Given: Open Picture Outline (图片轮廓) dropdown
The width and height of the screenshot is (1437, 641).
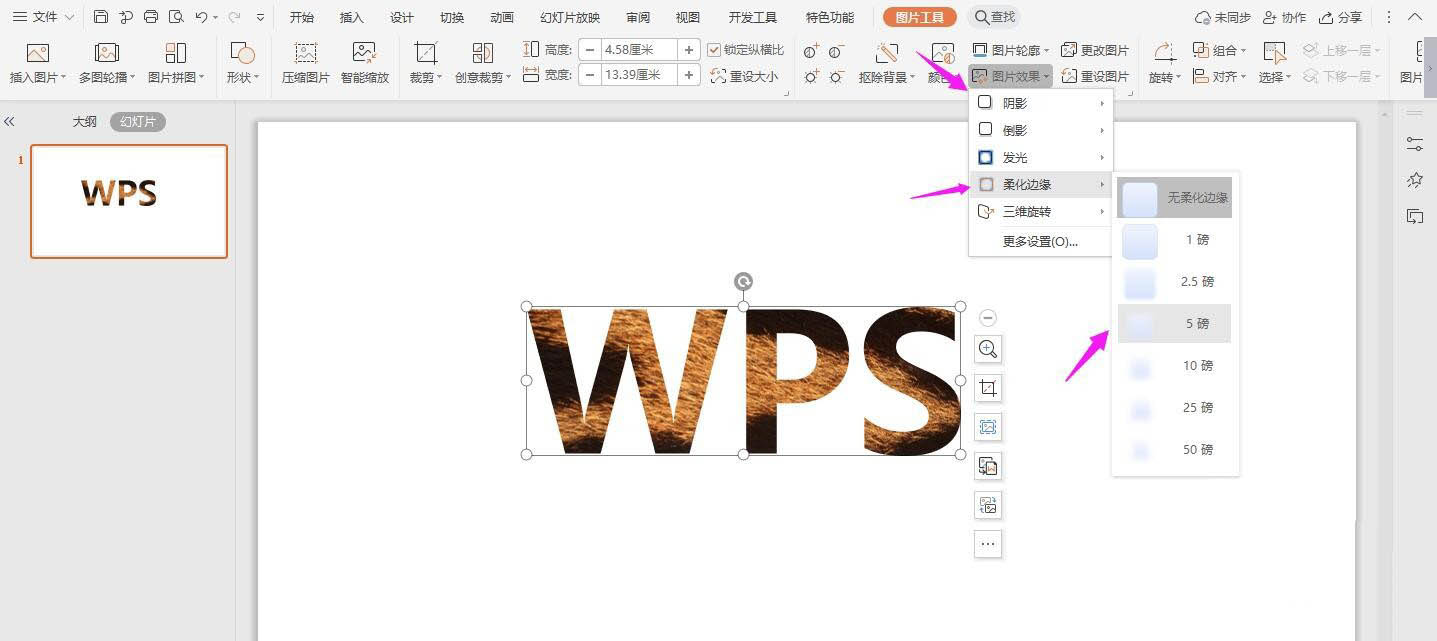Looking at the screenshot, I should pyautogui.click(x=1011, y=50).
